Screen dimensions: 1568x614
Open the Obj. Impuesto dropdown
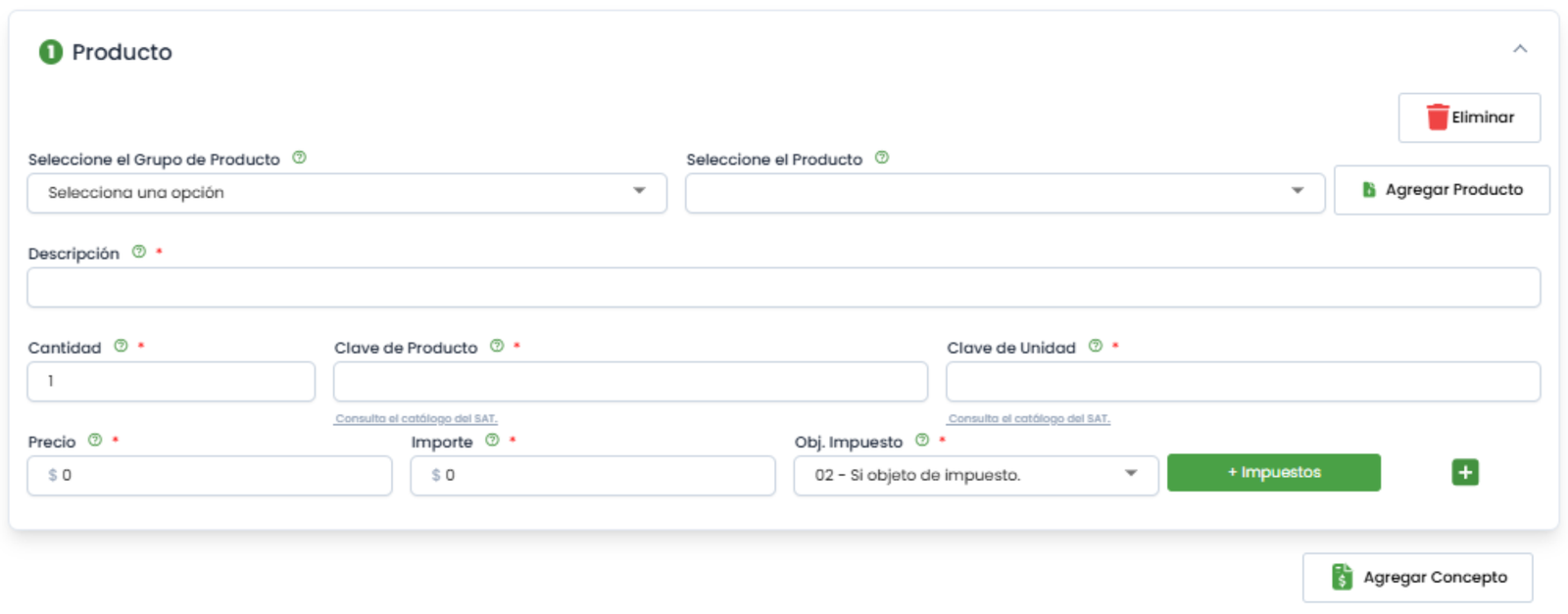pyautogui.click(x=976, y=475)
